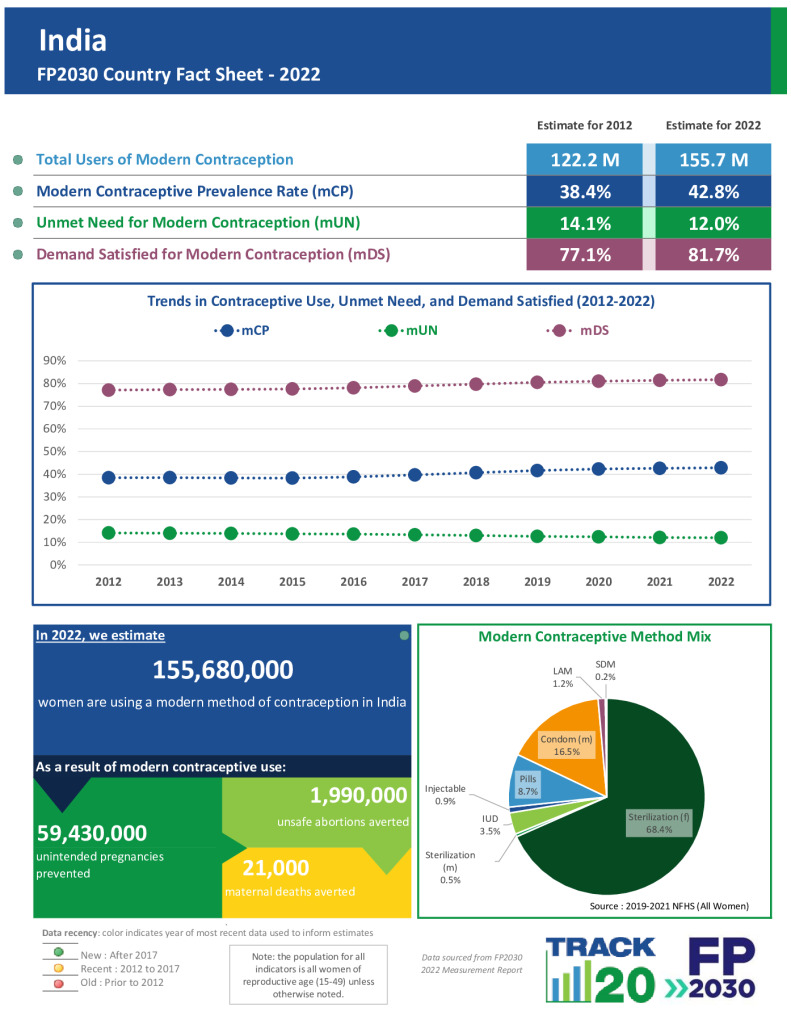Click the 'Data recency' legend heading
Screen dimensions: 791x1024
pyautogui.click(x=71, y=933)
